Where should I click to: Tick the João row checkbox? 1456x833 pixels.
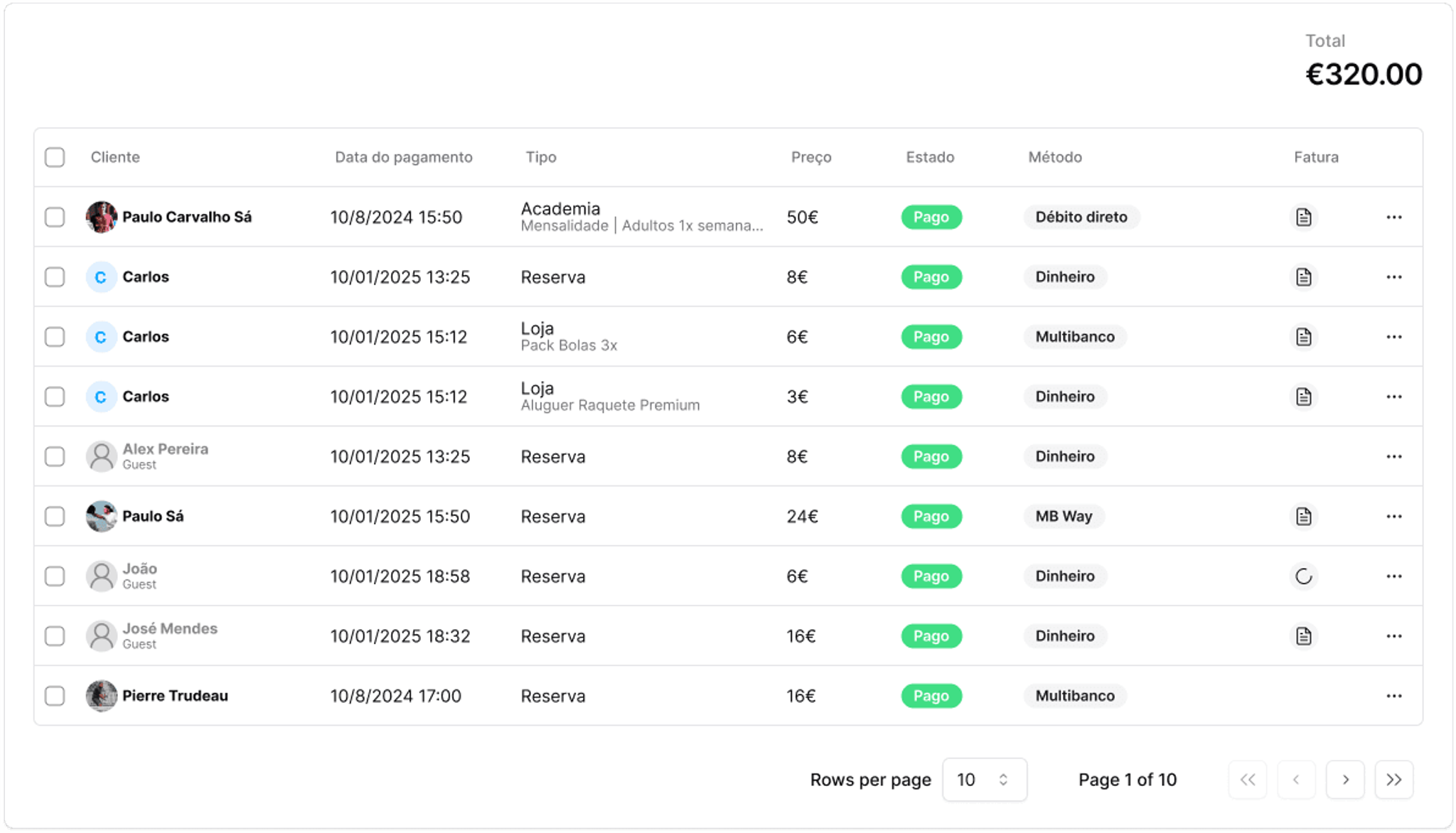55,576
